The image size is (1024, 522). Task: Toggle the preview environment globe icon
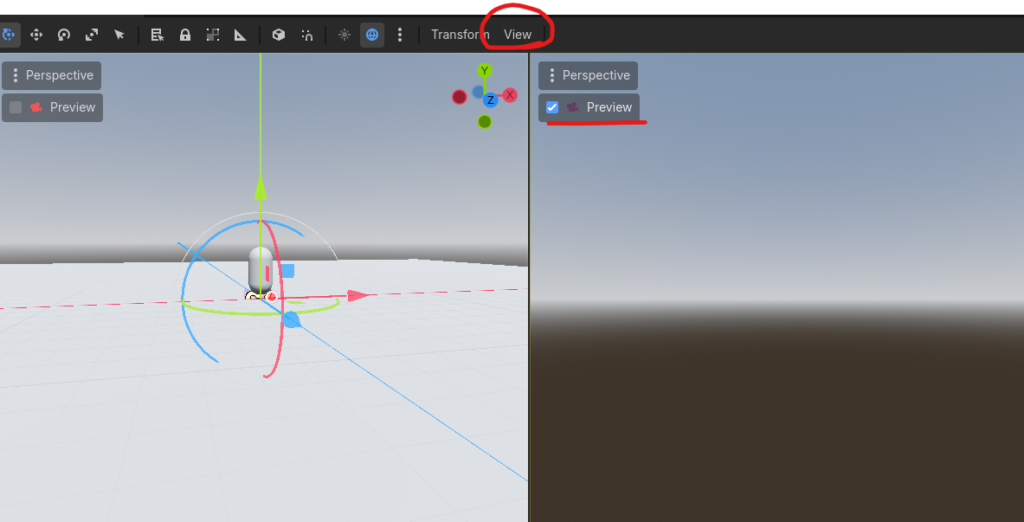372,35
